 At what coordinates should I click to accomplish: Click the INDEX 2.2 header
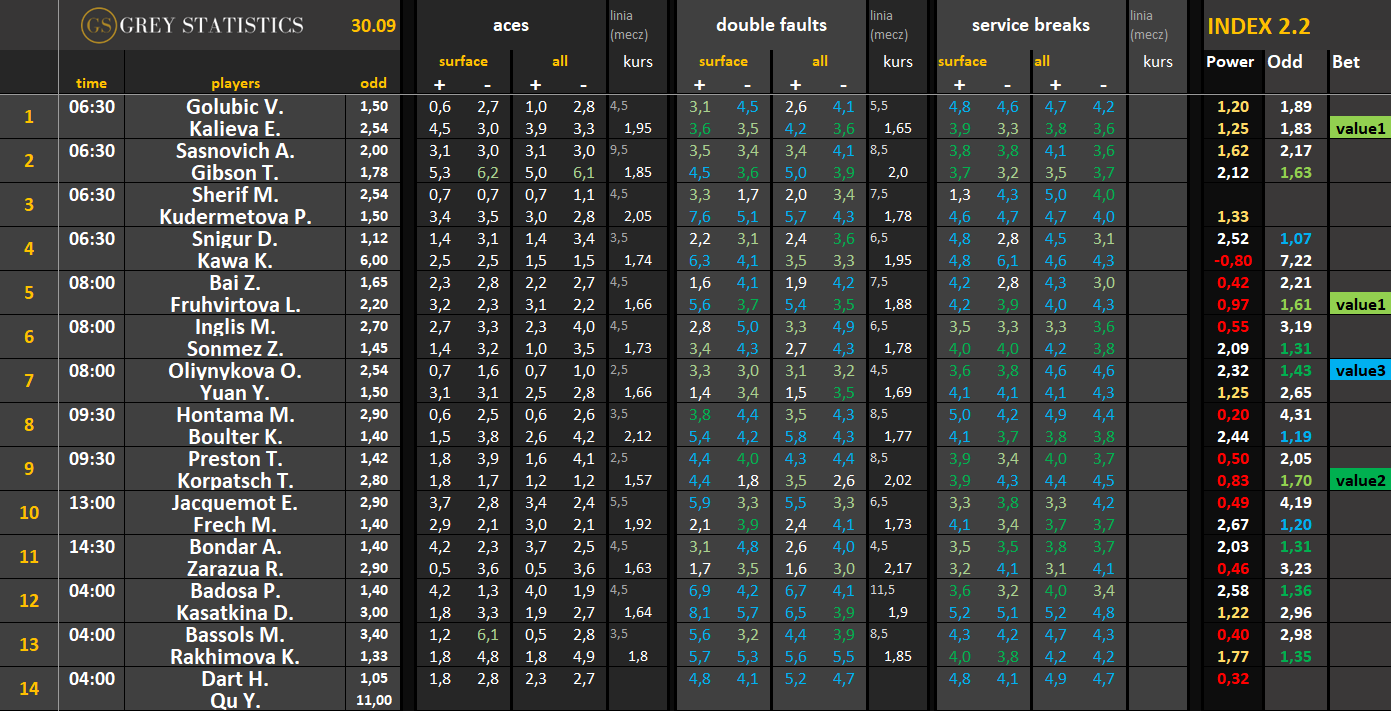tap(1258, 27)
